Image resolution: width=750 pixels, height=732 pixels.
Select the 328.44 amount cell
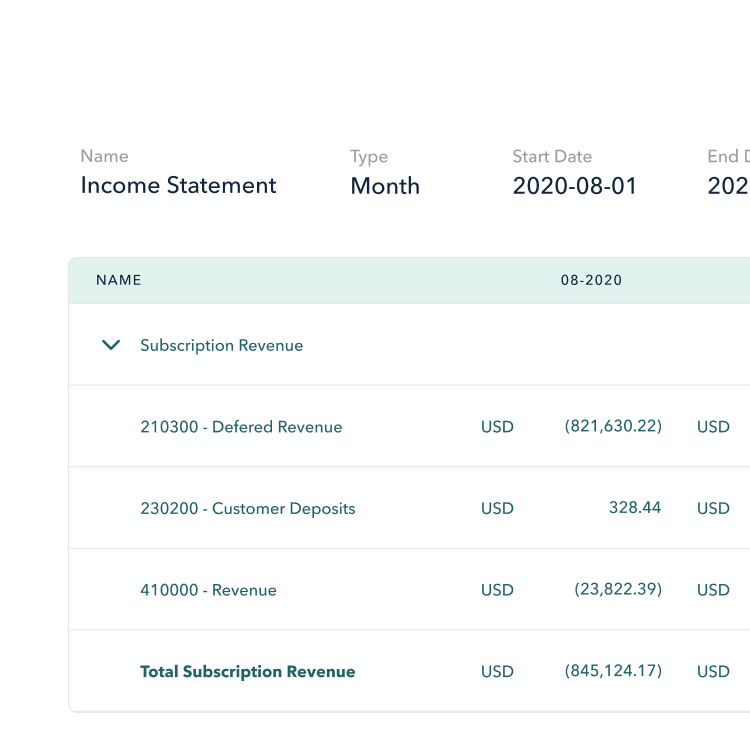coord(634,508)
